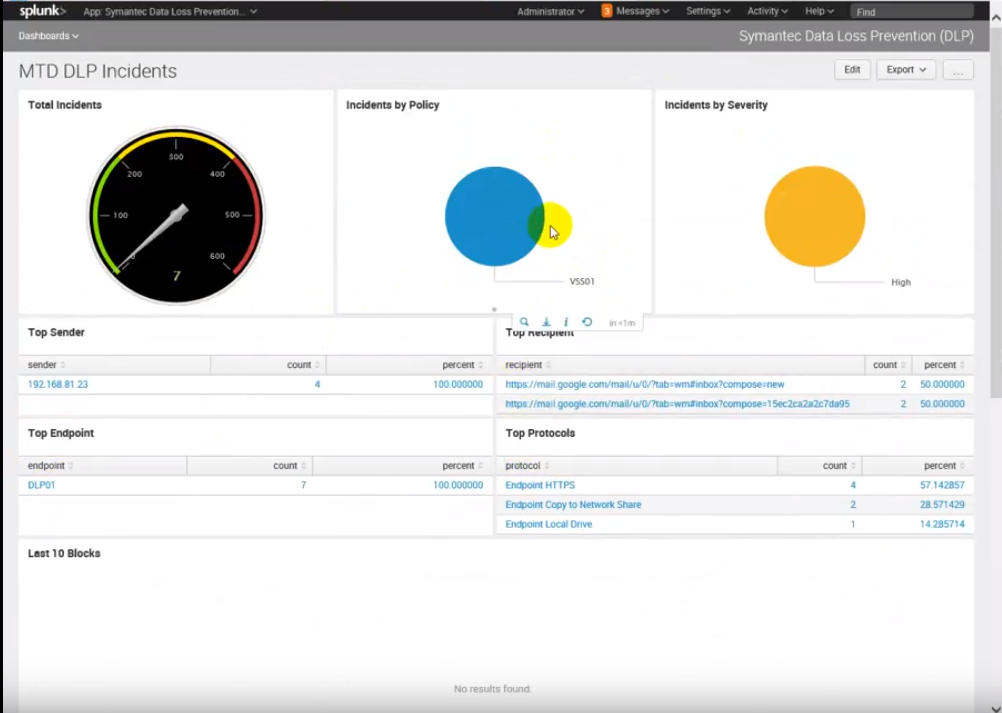This screenshot has height=713, width=1002.
Task: Open the Endpoint HTTPS protocol link
Action: [x=540, y=485]
